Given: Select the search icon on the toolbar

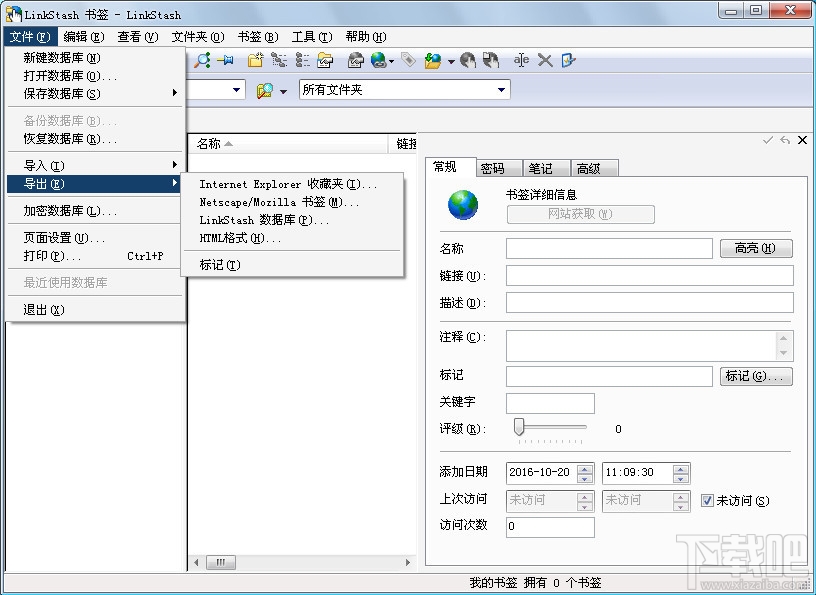Looking at the screenshot, I should pos(201,60).
